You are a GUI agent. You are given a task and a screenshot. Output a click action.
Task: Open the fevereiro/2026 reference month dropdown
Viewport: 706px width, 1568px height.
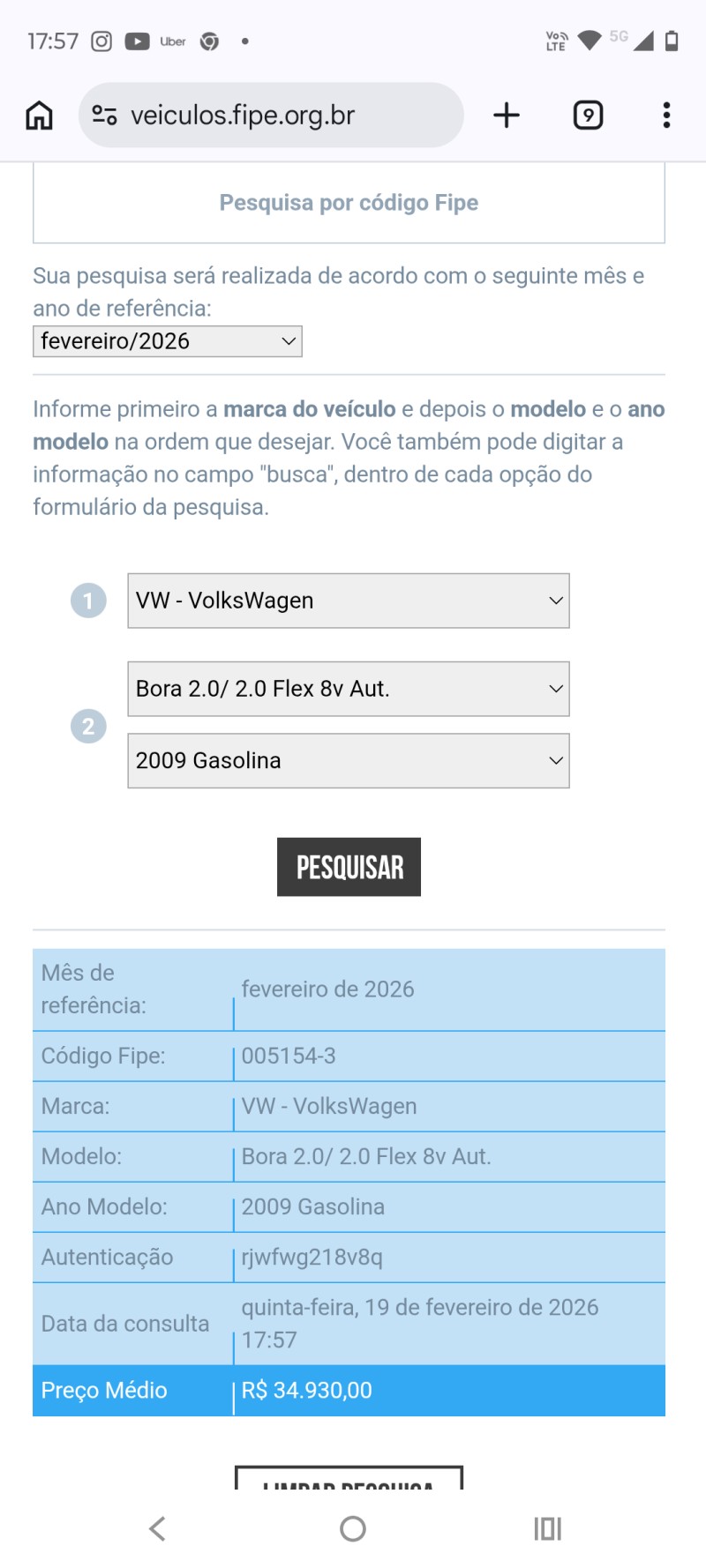[x=167, y=340]
